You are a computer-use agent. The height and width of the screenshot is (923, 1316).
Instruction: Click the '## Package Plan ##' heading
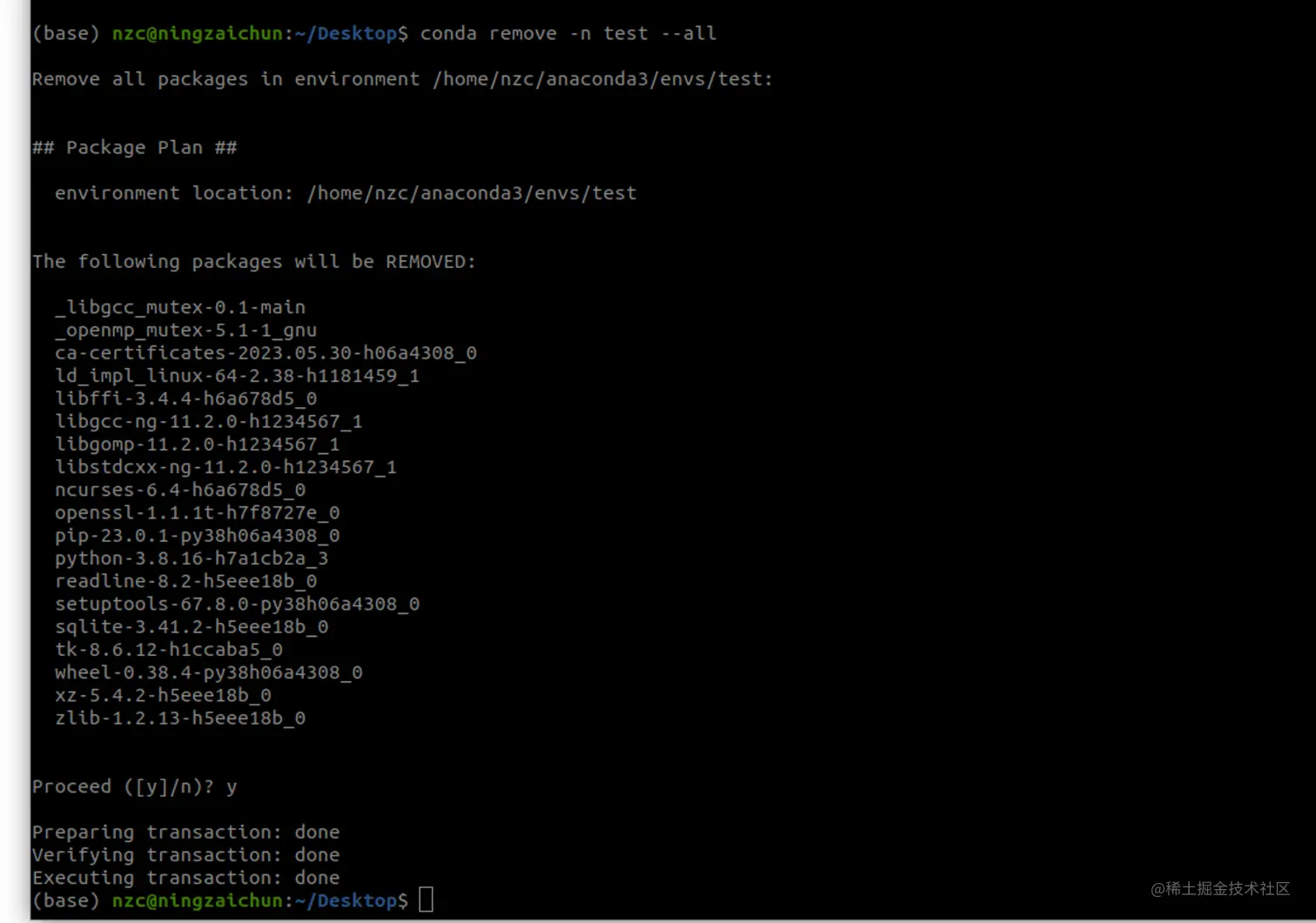click(135, 147)
